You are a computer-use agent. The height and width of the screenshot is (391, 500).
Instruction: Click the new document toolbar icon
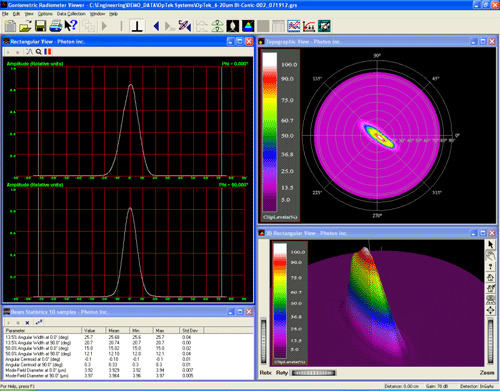point(10,26)
